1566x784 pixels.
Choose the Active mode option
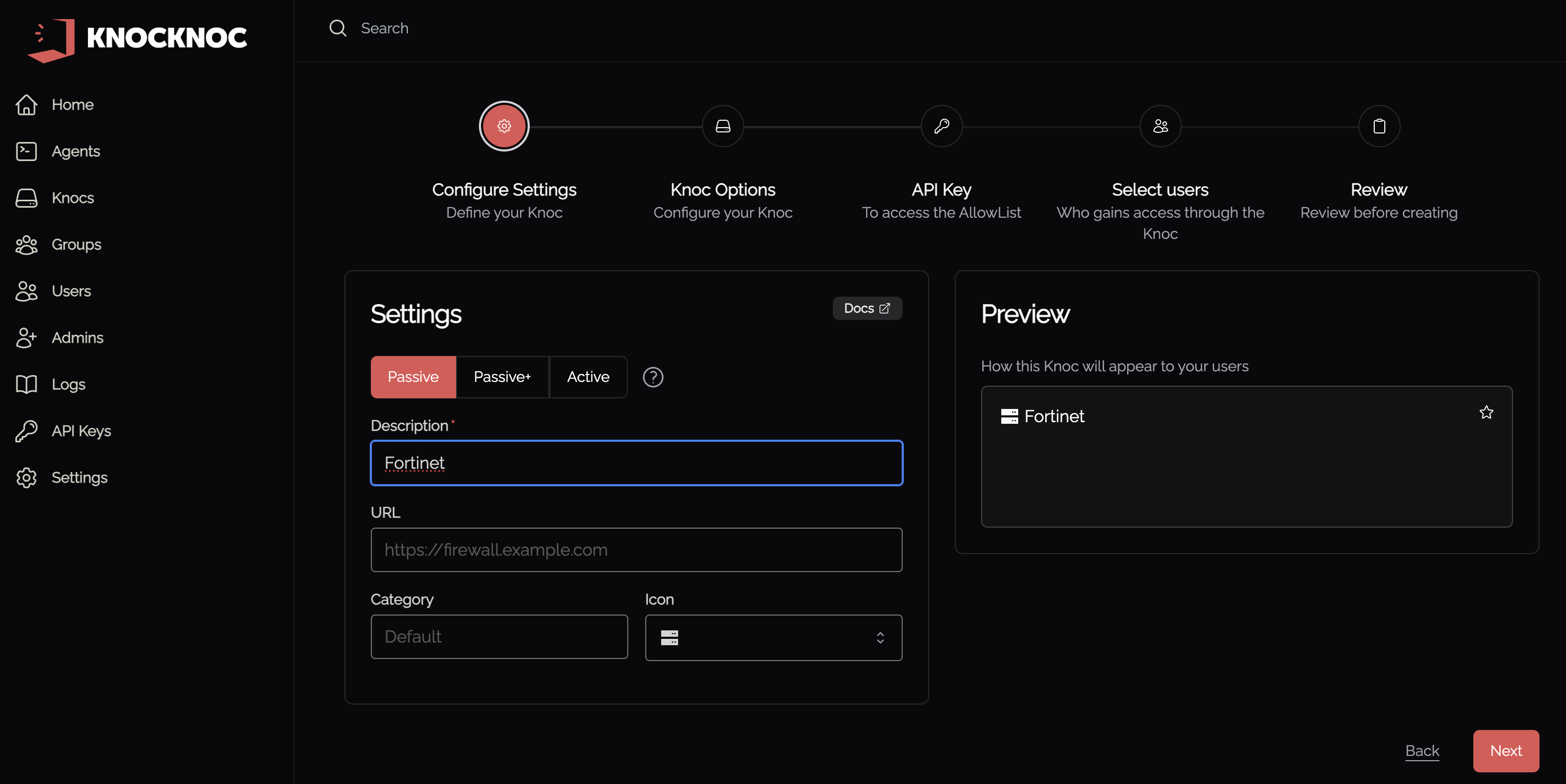pyautogui.click(x=588, y=377)
